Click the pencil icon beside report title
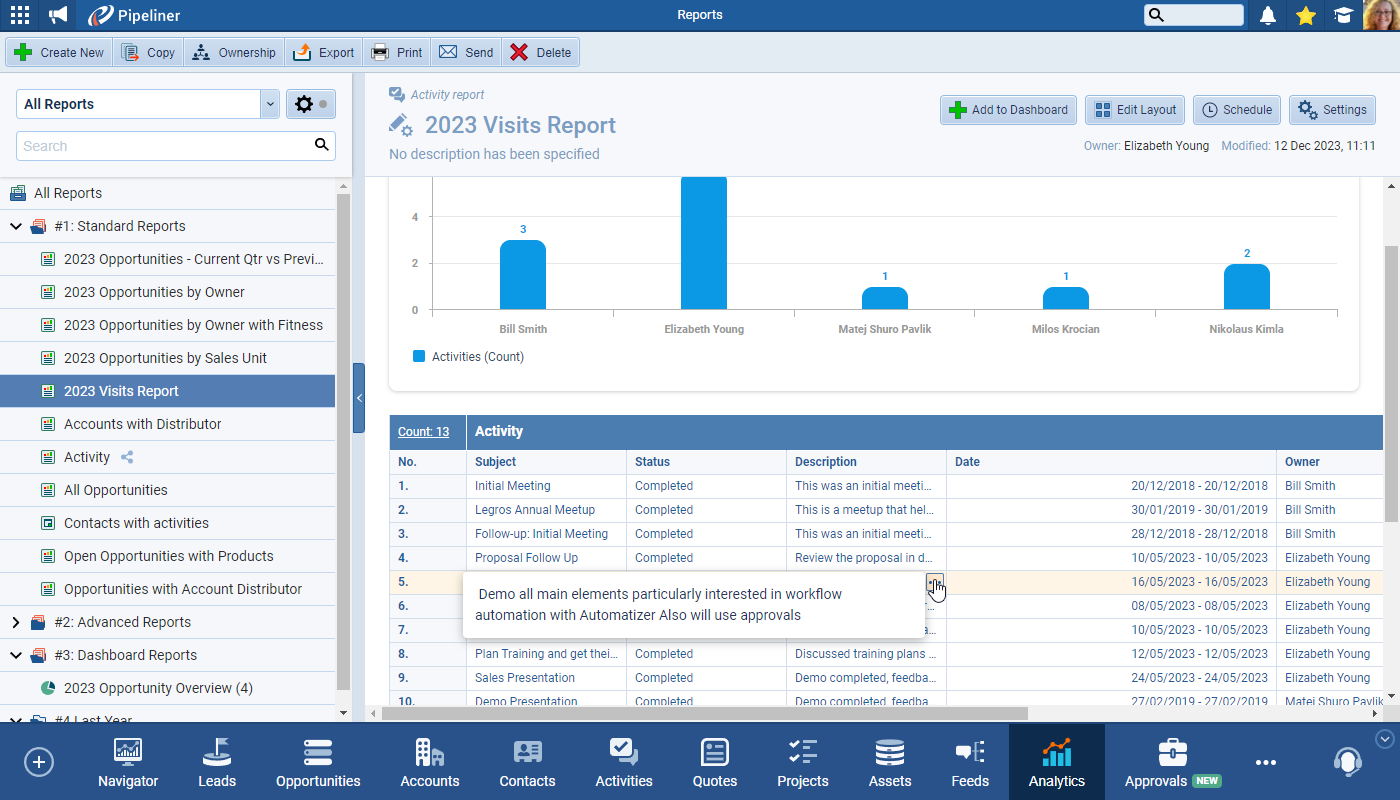The image size is (1400, 800). point(400,125)
